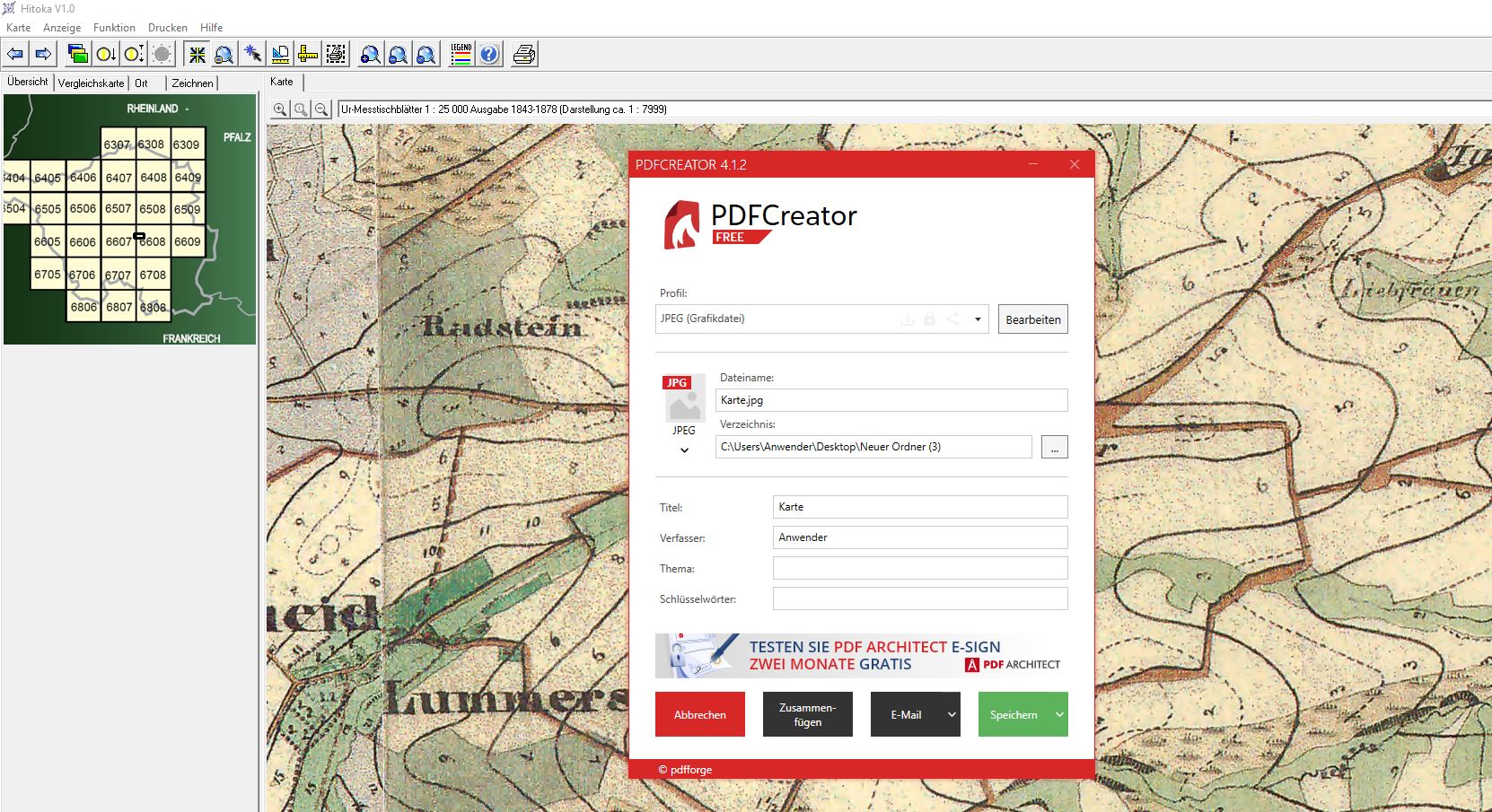The image size is (1492, 812).
Task: Click zoom-in magnifier above the map
Action: 280,109
